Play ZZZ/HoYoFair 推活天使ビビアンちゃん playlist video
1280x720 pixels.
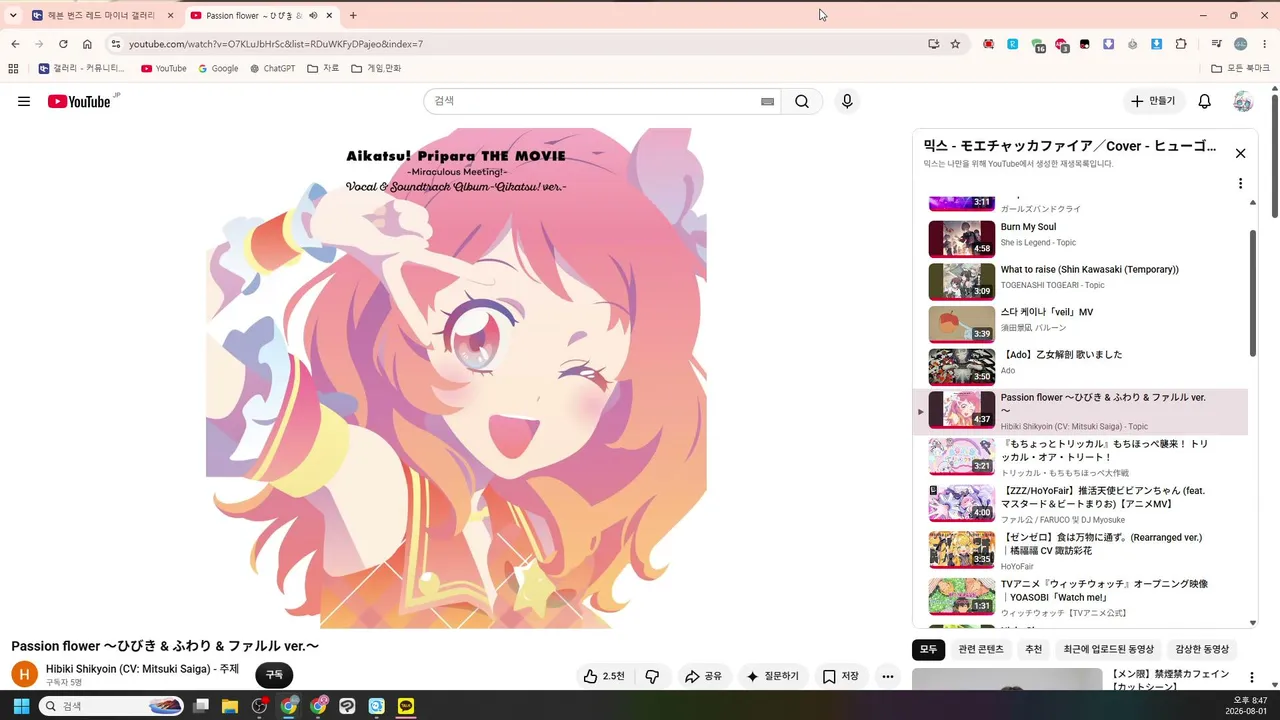(1080, 503)
